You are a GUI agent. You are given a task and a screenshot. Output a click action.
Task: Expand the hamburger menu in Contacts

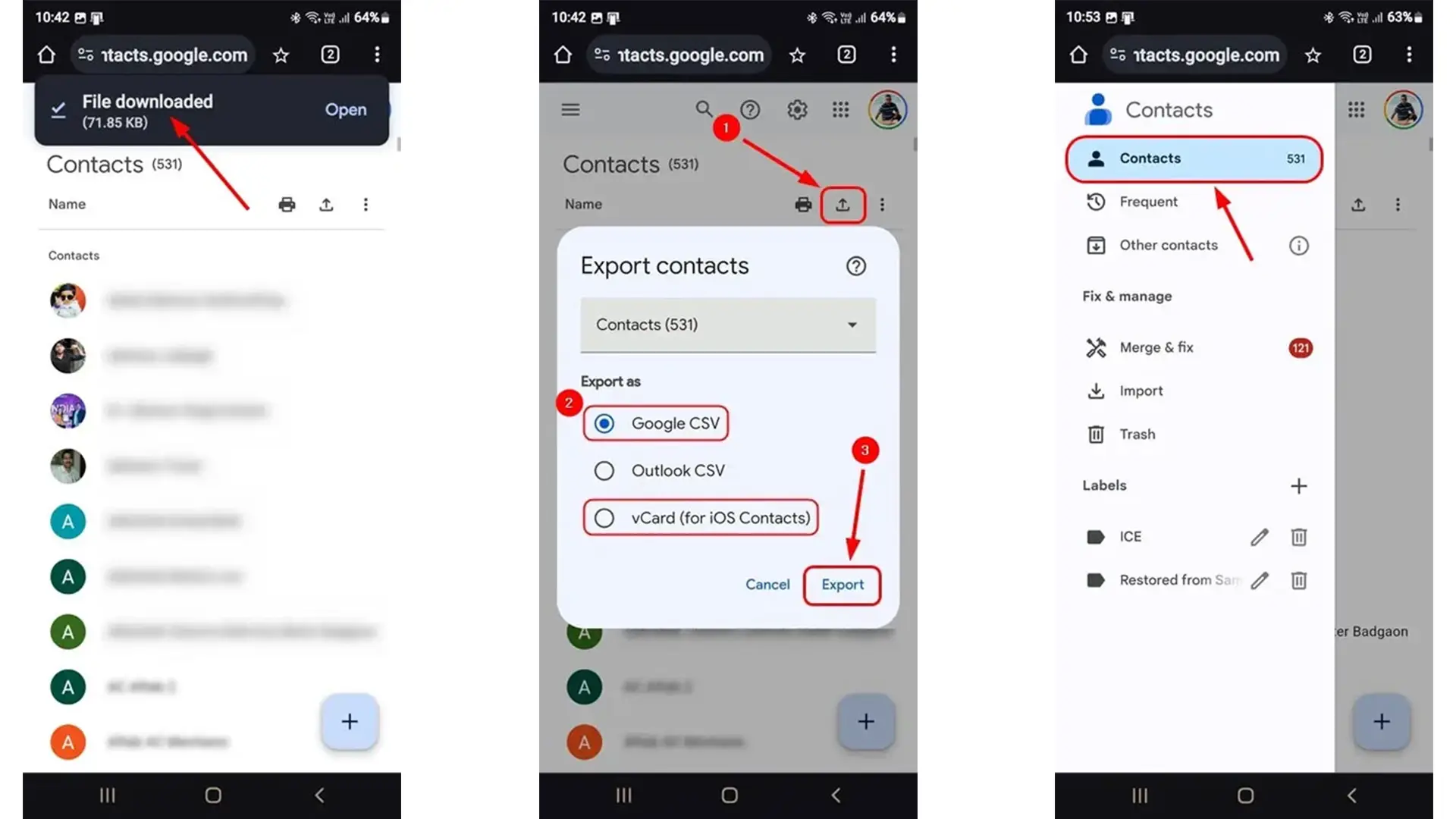pos(571,109)
